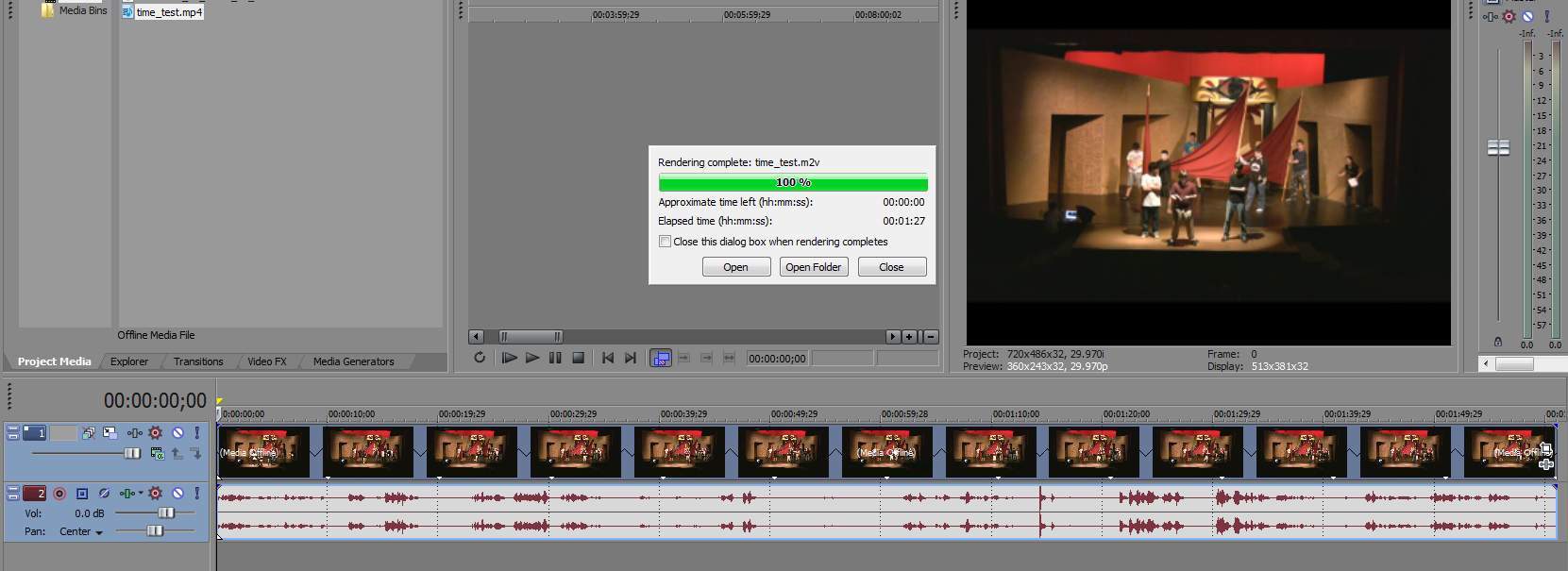This screenshot has height=571, width=1568.
Task: Open the Media Generators tab
Action: (353, 361)
